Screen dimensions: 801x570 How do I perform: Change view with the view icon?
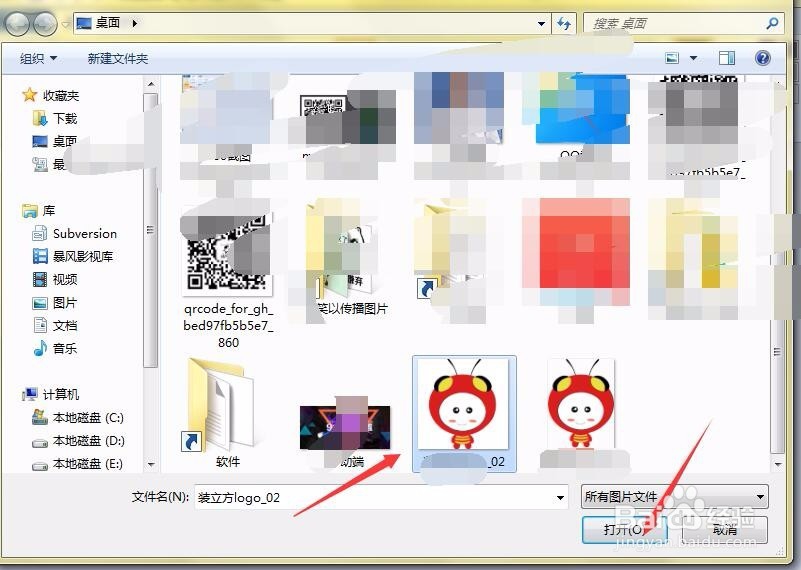[672, 58]
